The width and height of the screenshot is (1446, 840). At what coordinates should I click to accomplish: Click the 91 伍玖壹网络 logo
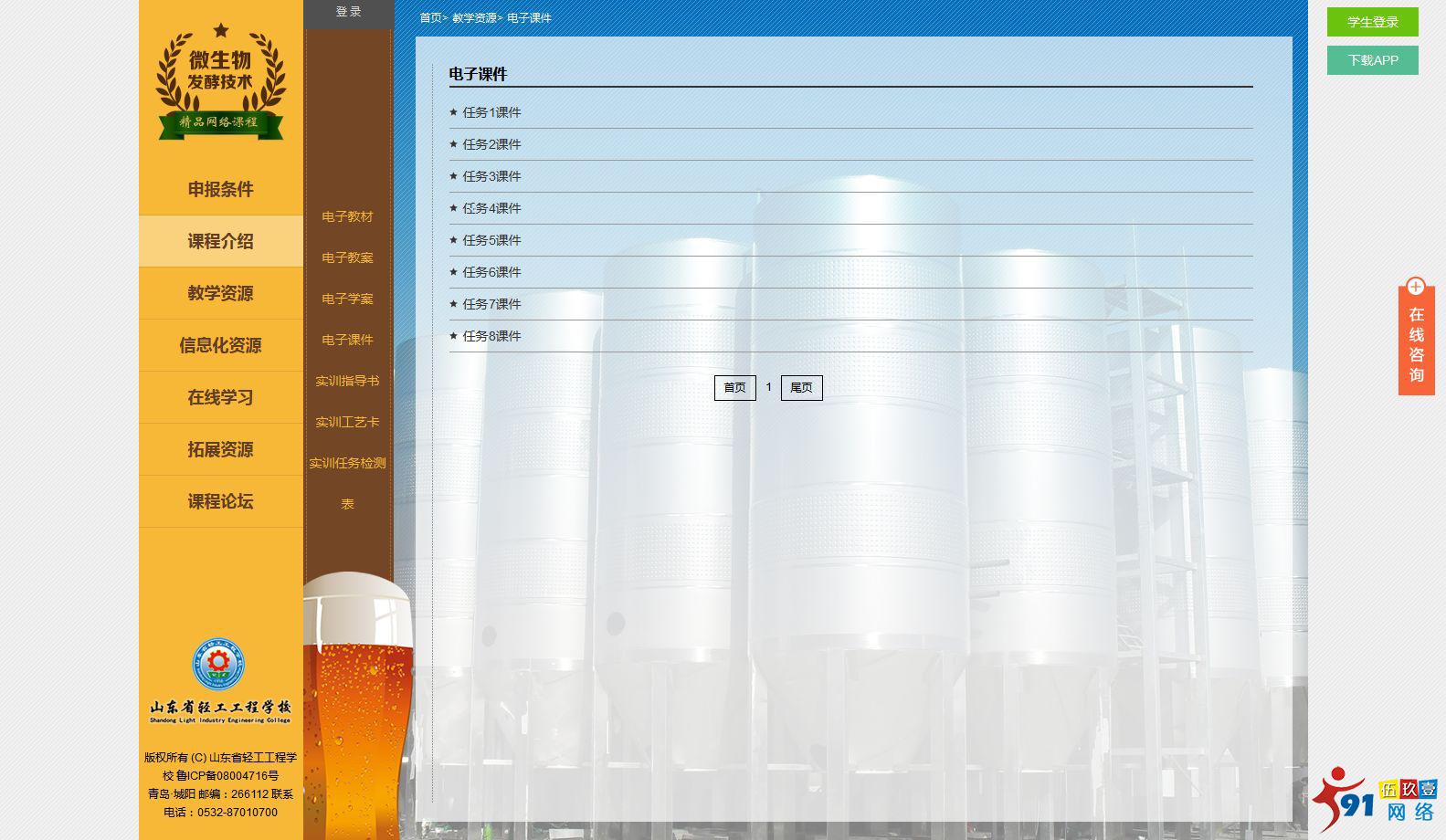(x=1375, y=800)
